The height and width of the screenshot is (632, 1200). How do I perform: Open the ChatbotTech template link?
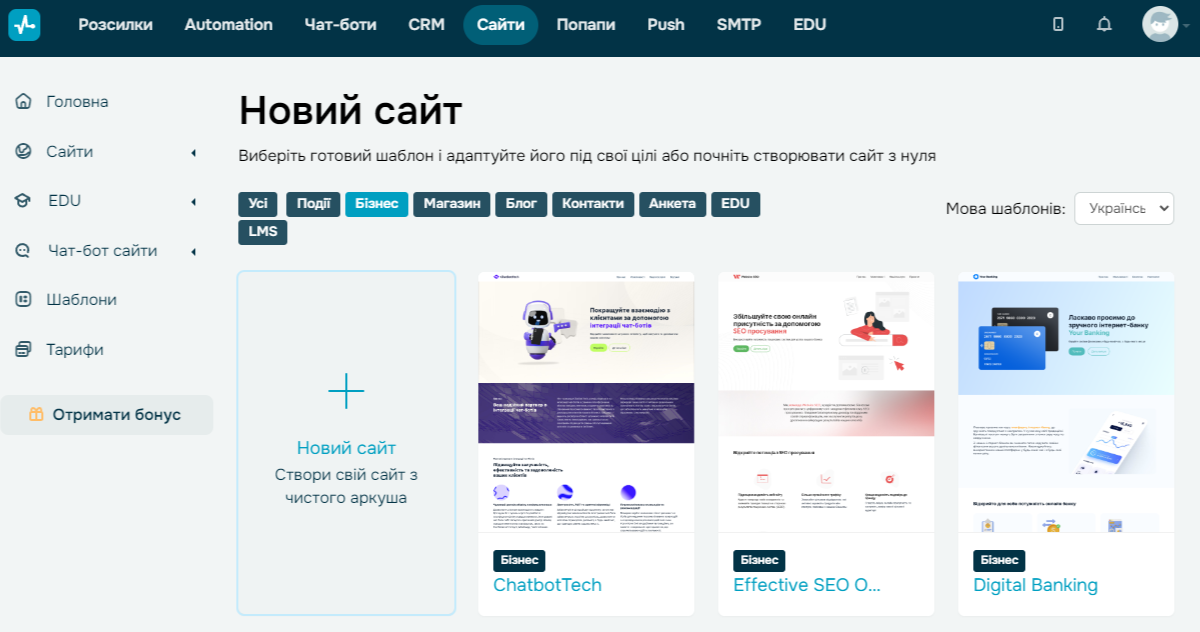pos(546,585)
